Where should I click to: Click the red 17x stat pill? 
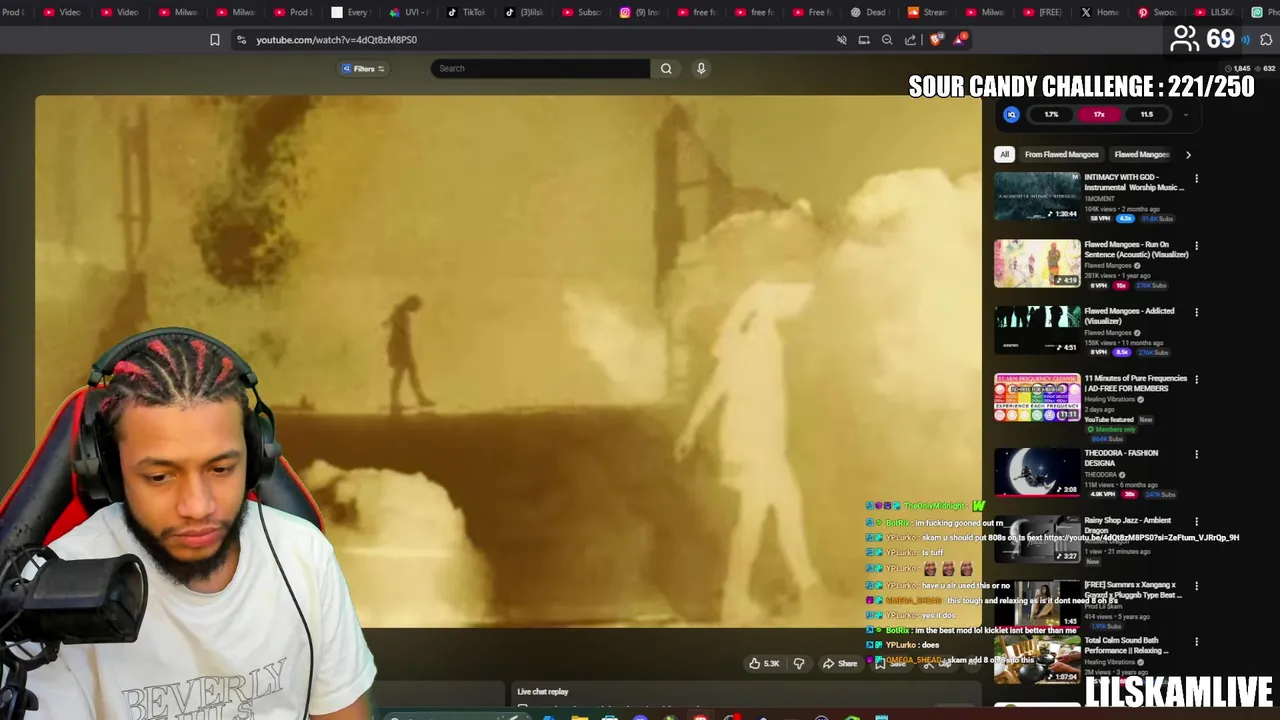tap(1099, 114)
